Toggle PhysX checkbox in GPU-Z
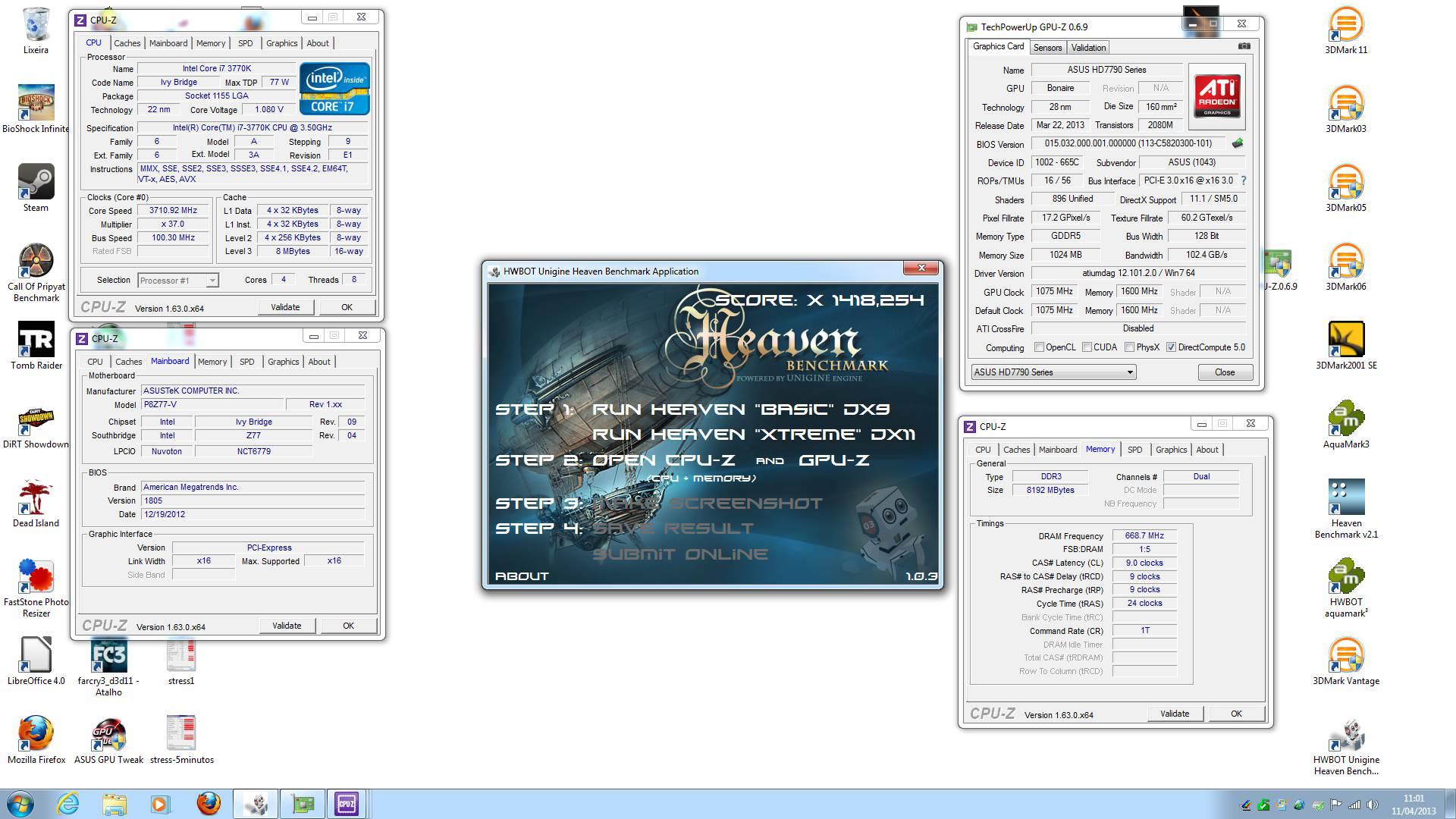This screenshot has height=819, width=1456. click(1129, 347)
